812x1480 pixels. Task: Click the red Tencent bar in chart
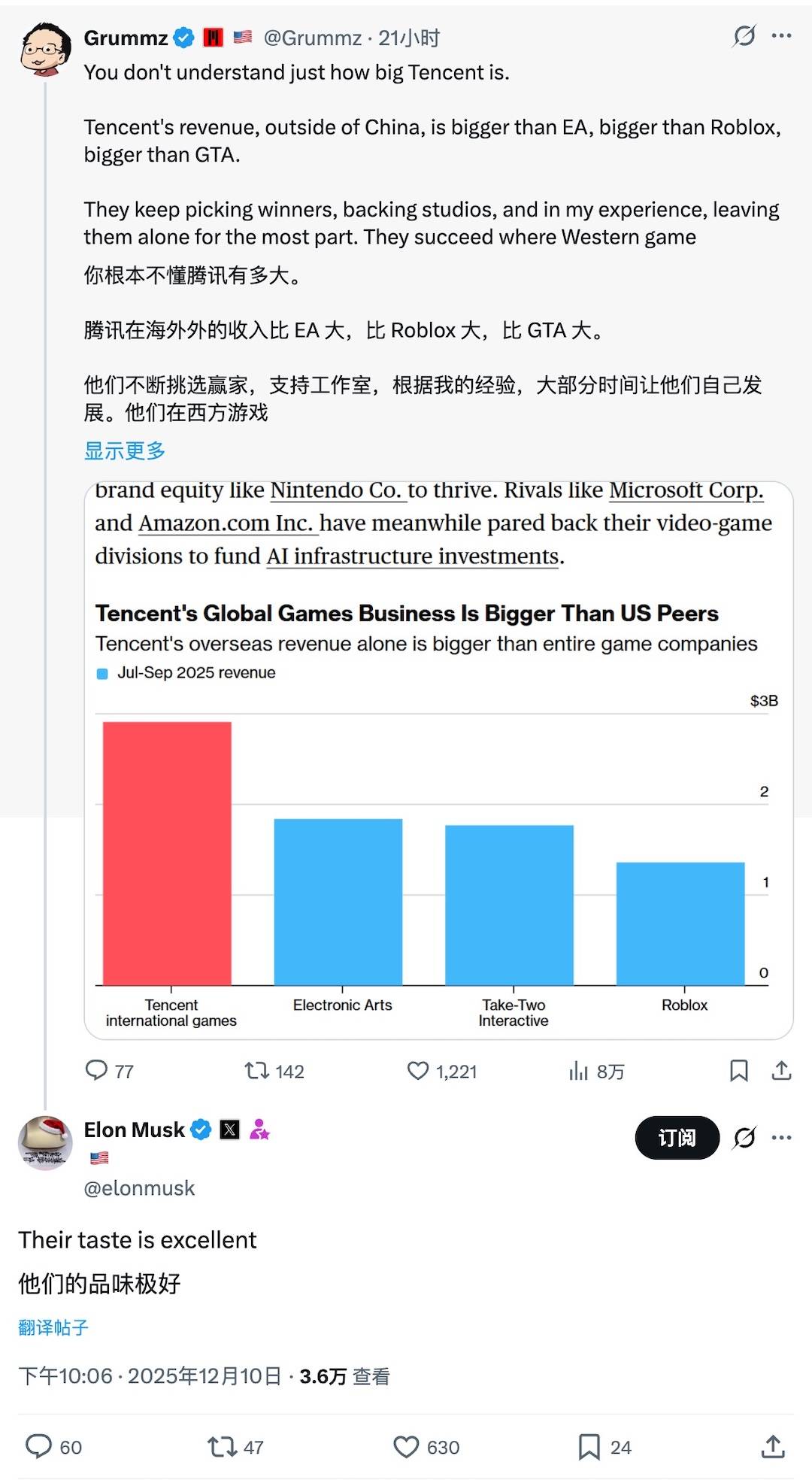coord(167,853)
